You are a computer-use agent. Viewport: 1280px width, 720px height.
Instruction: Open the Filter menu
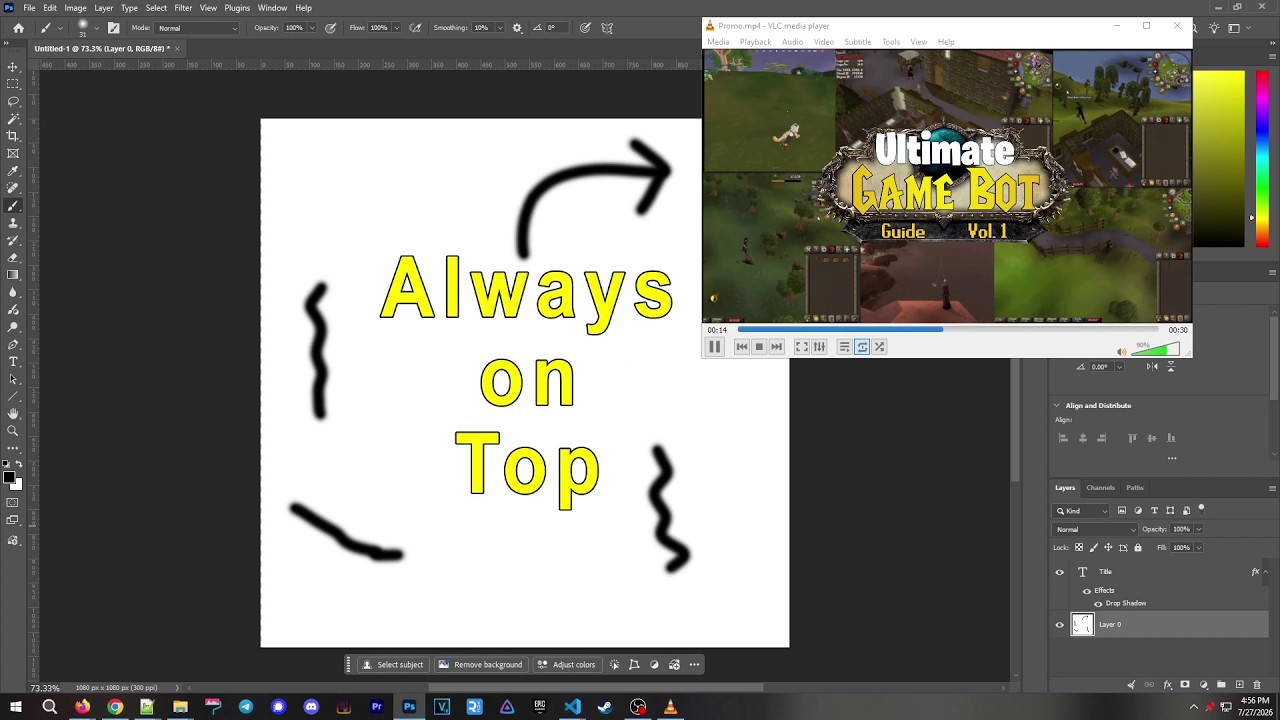coord(183,8)
